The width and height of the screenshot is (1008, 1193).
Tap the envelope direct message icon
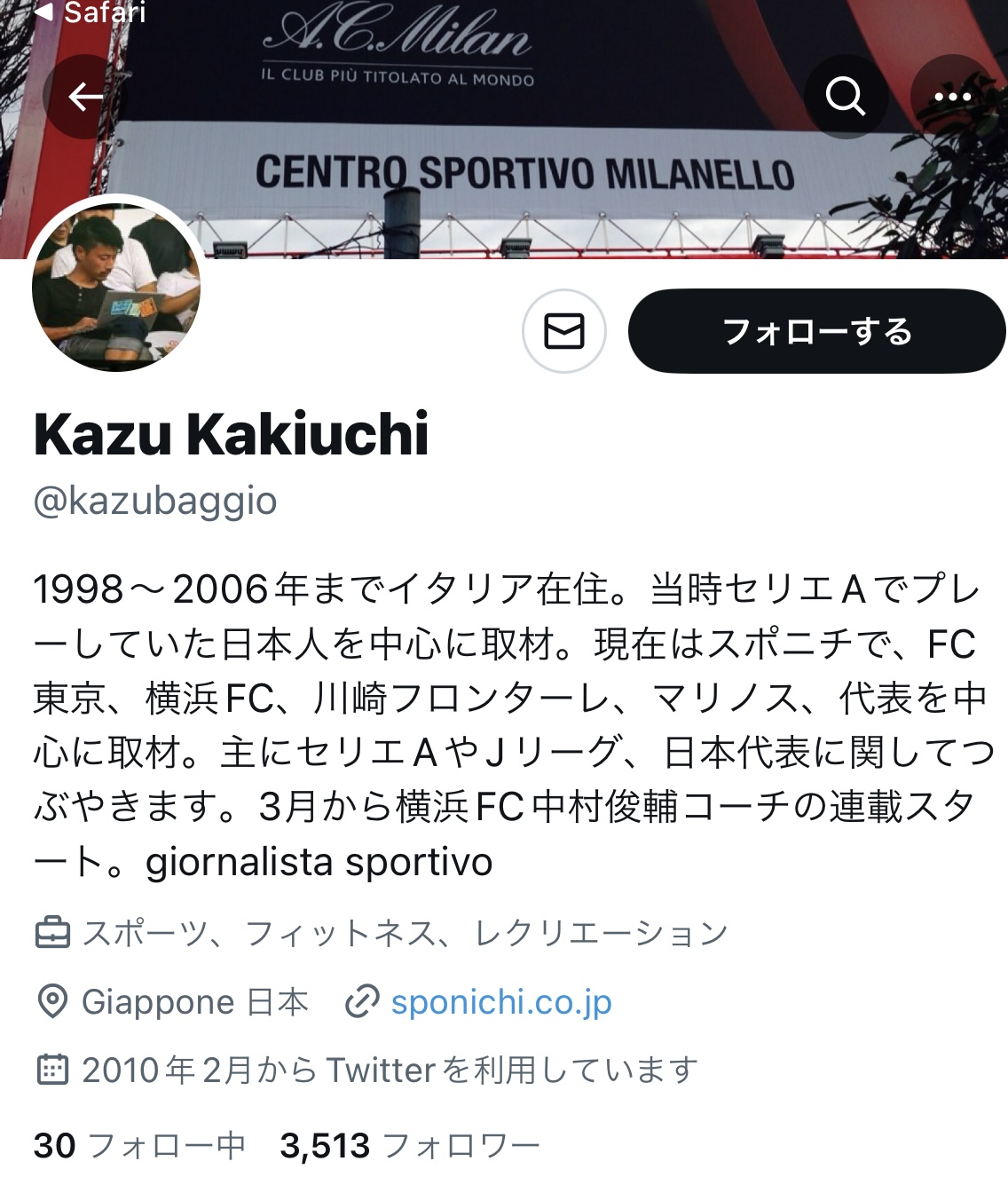pos(564,331)
